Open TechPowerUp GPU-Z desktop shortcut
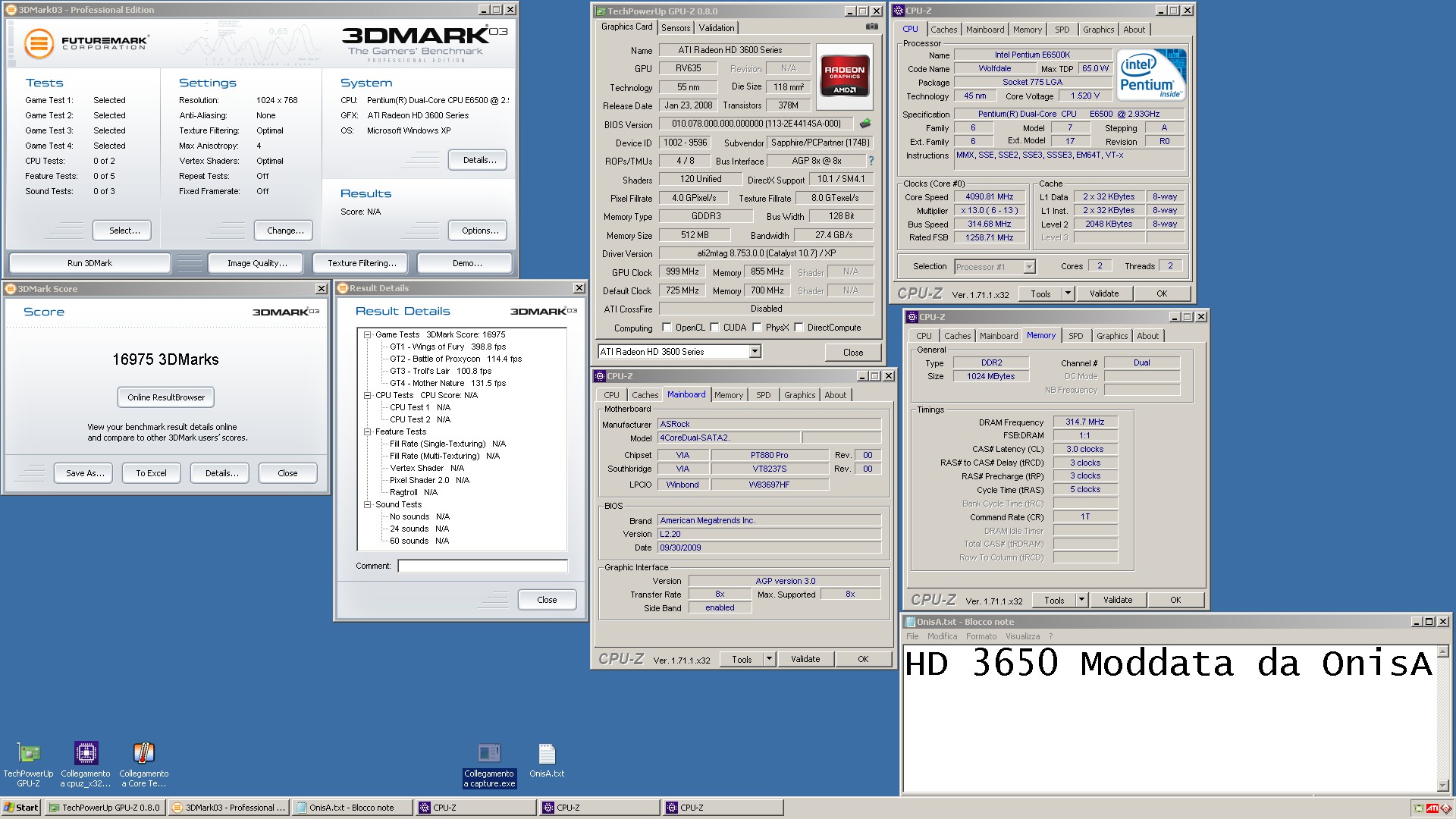Viewport: 1456px width, 819px height. pyautogui.click(x=29, y=764)
